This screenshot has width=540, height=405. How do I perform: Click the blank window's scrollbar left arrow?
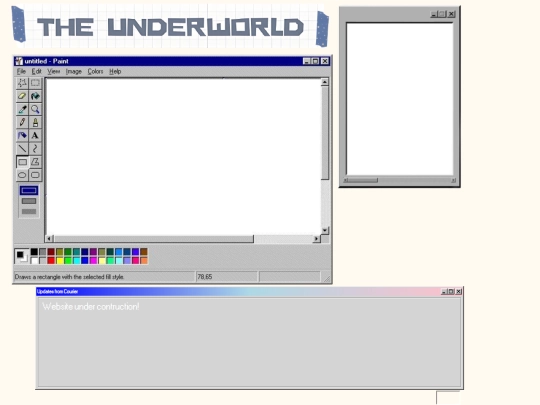pyautogui.click(x=346, y=180)
